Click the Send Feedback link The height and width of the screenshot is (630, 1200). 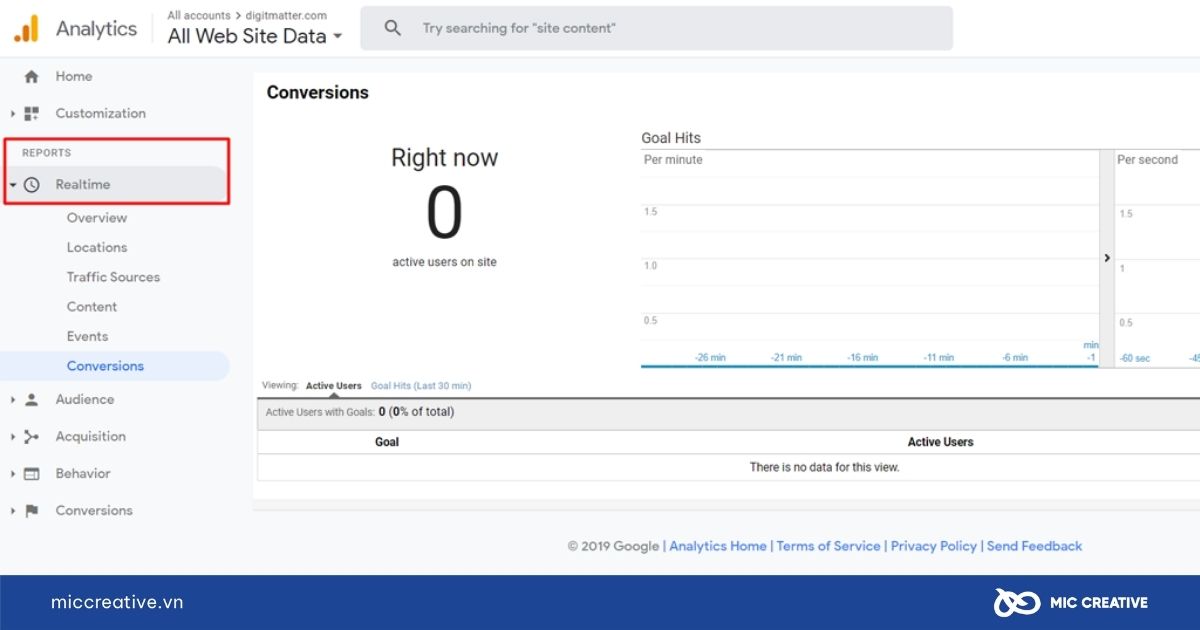tap(1034, 546)
